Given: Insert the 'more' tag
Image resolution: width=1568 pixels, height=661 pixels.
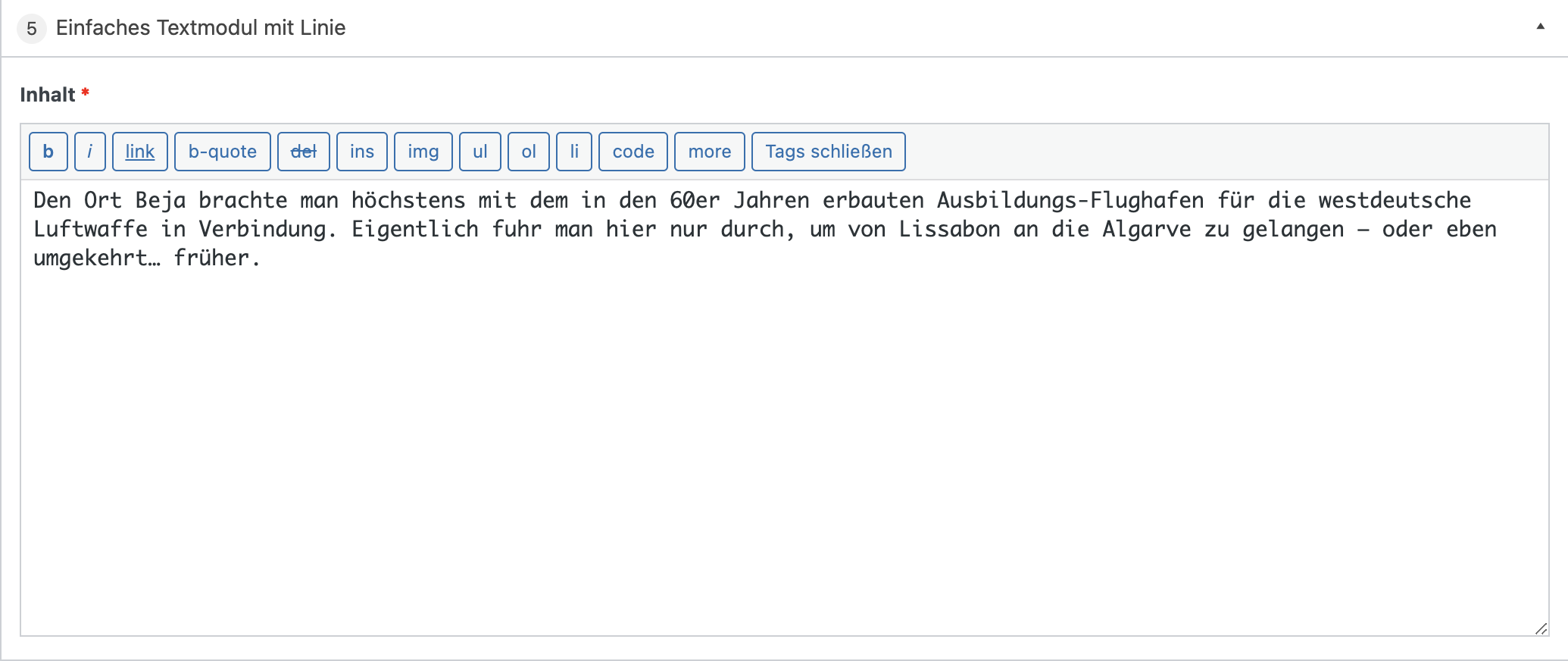Looking at the screenshot, I should [710, 152].
